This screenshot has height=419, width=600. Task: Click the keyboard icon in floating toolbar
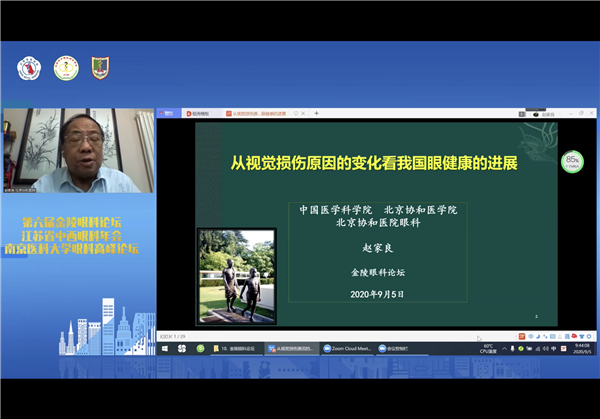[553, 336]
